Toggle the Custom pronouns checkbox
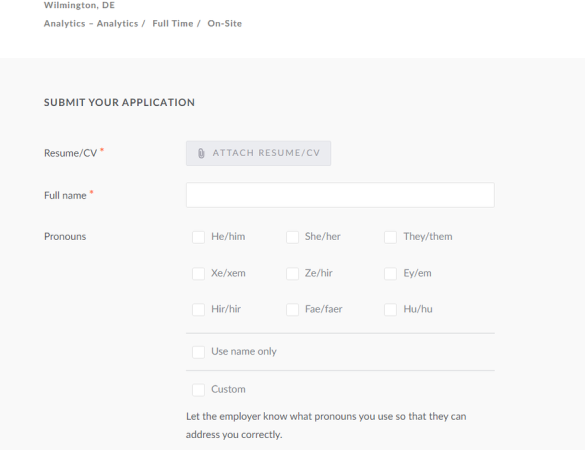 (198, 390)
